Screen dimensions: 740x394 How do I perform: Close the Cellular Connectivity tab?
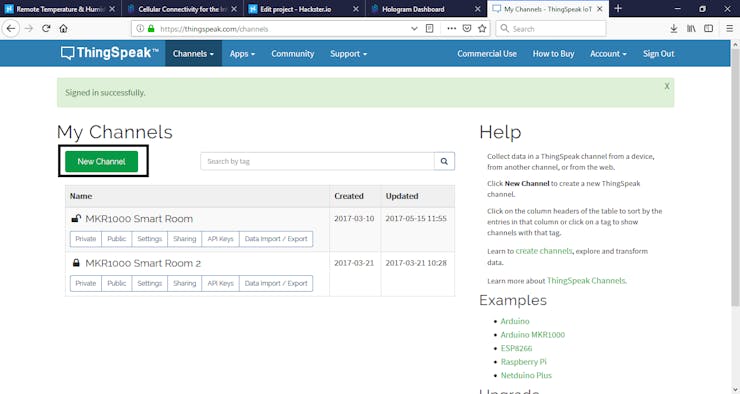pos(234,9)
